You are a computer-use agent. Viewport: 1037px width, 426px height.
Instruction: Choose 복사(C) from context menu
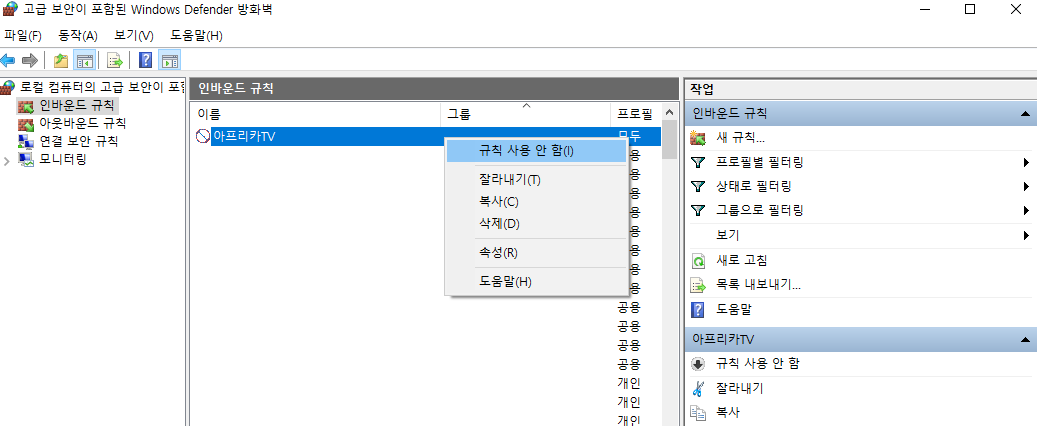click(x=536, y=202)
